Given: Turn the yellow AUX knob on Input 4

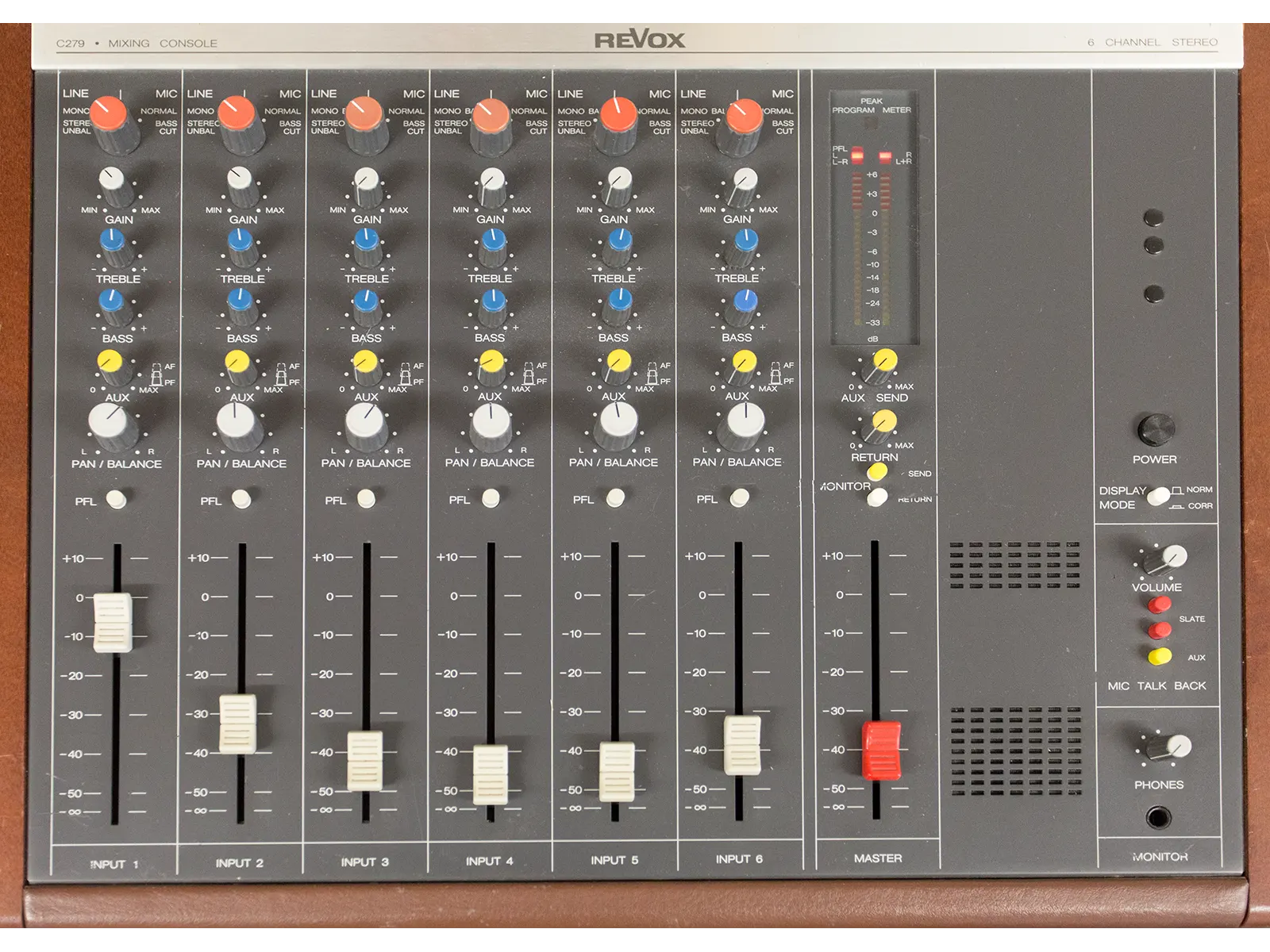Looking at the screenshot, I should pyautogui.click(x=492, y=367).
